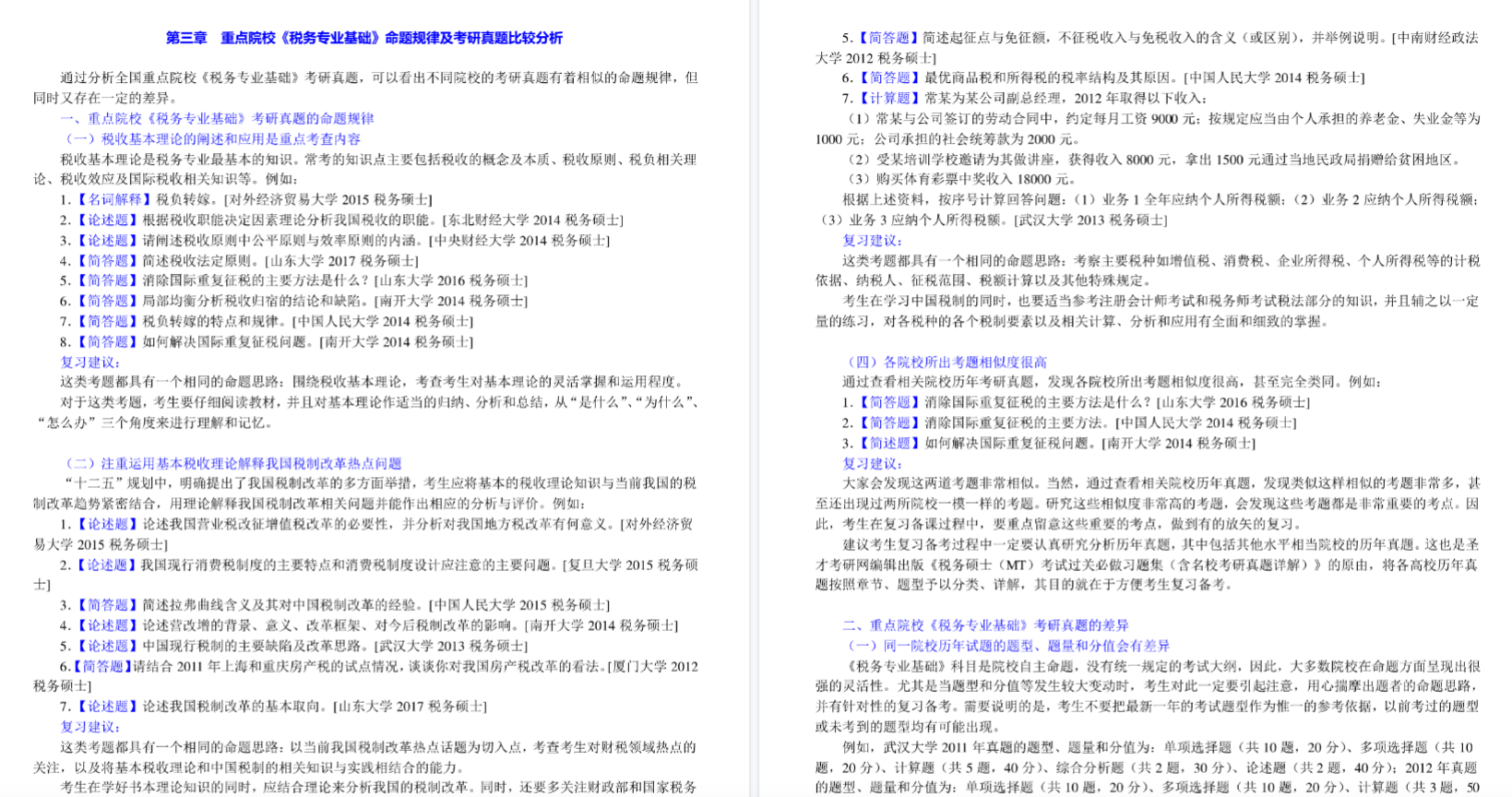
Task: Click 【论述题】 tag before 论述营改增的背景
Action: tap(106, 625)
